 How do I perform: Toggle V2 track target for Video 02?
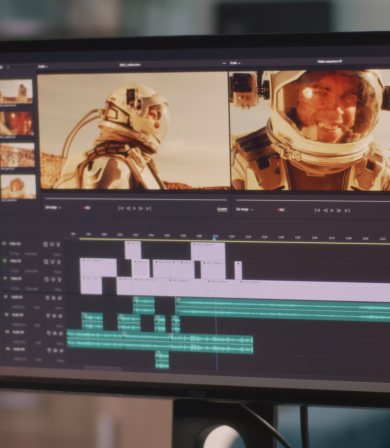click(x=5, y=261)
